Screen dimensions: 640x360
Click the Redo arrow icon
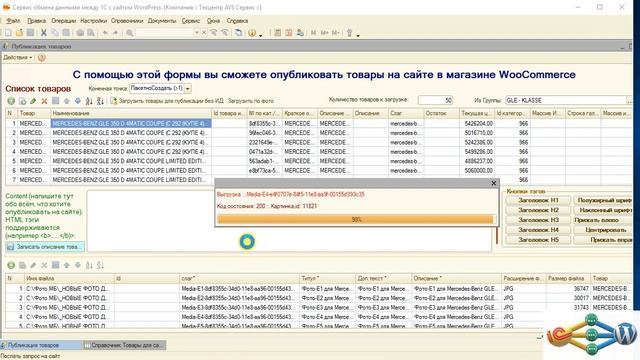(x=116, y=33)
